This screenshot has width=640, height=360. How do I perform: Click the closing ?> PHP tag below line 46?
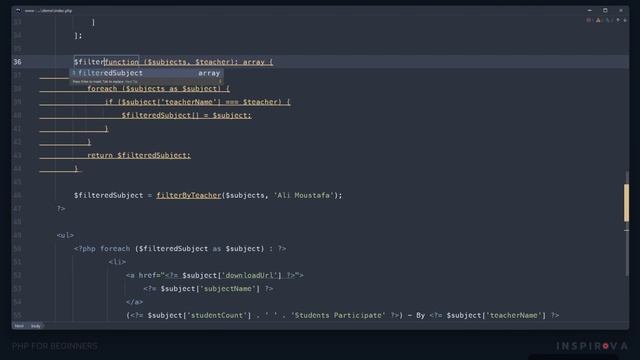pos(61,209)
